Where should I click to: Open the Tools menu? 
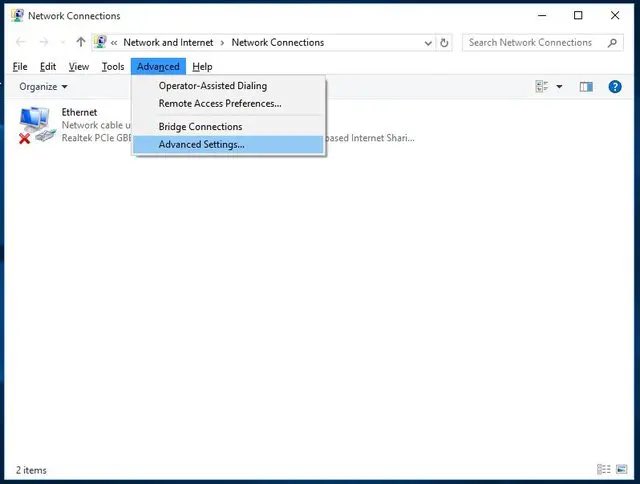tap(113, 67)
